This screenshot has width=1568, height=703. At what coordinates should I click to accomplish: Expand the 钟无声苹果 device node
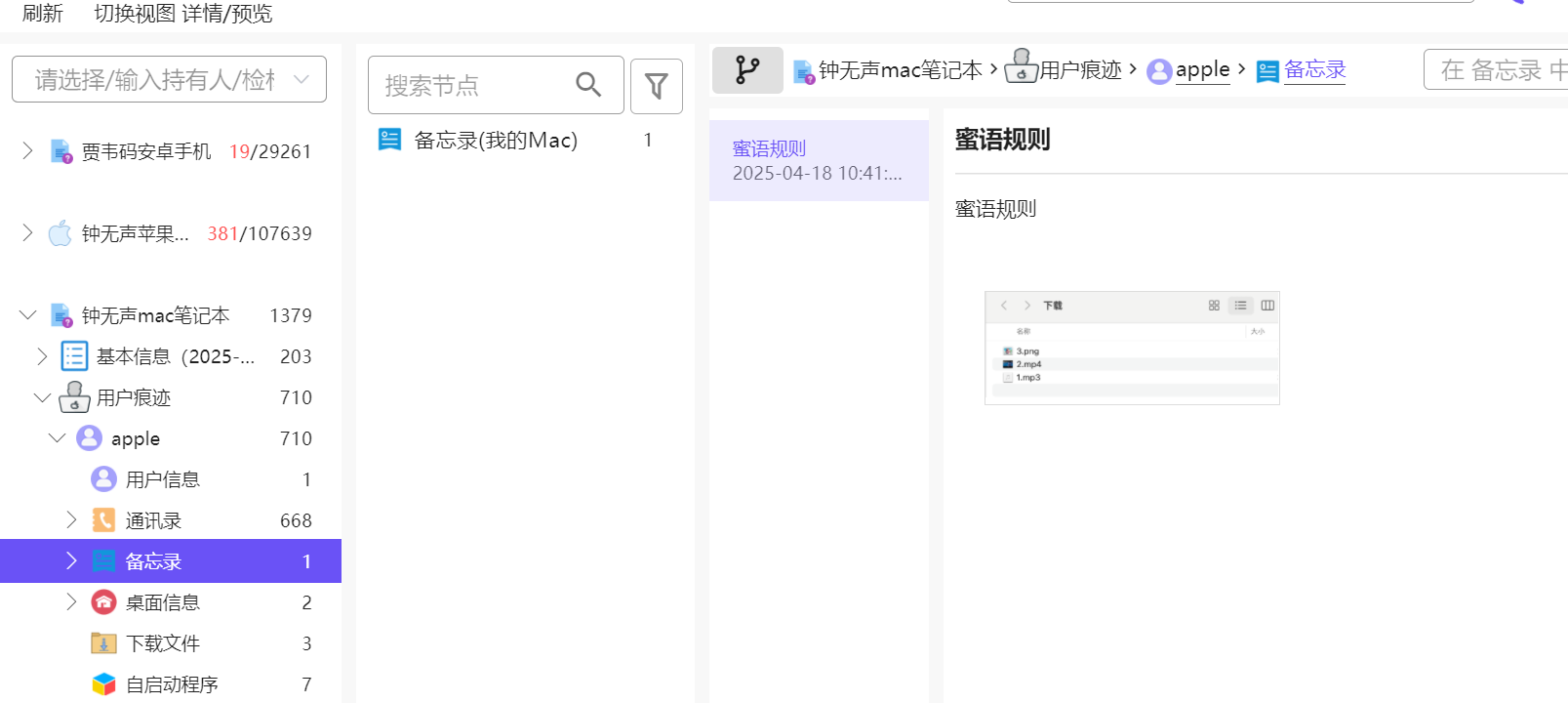click(x=27, y=233)
